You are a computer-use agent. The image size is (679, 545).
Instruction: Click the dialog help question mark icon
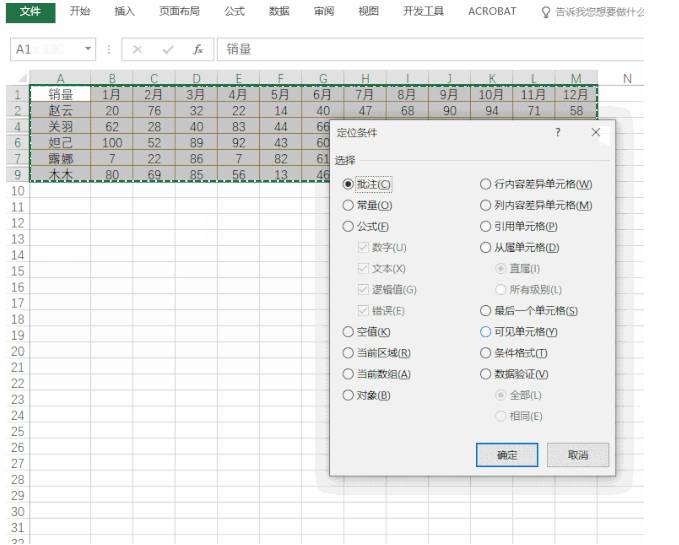coord(558,132)
